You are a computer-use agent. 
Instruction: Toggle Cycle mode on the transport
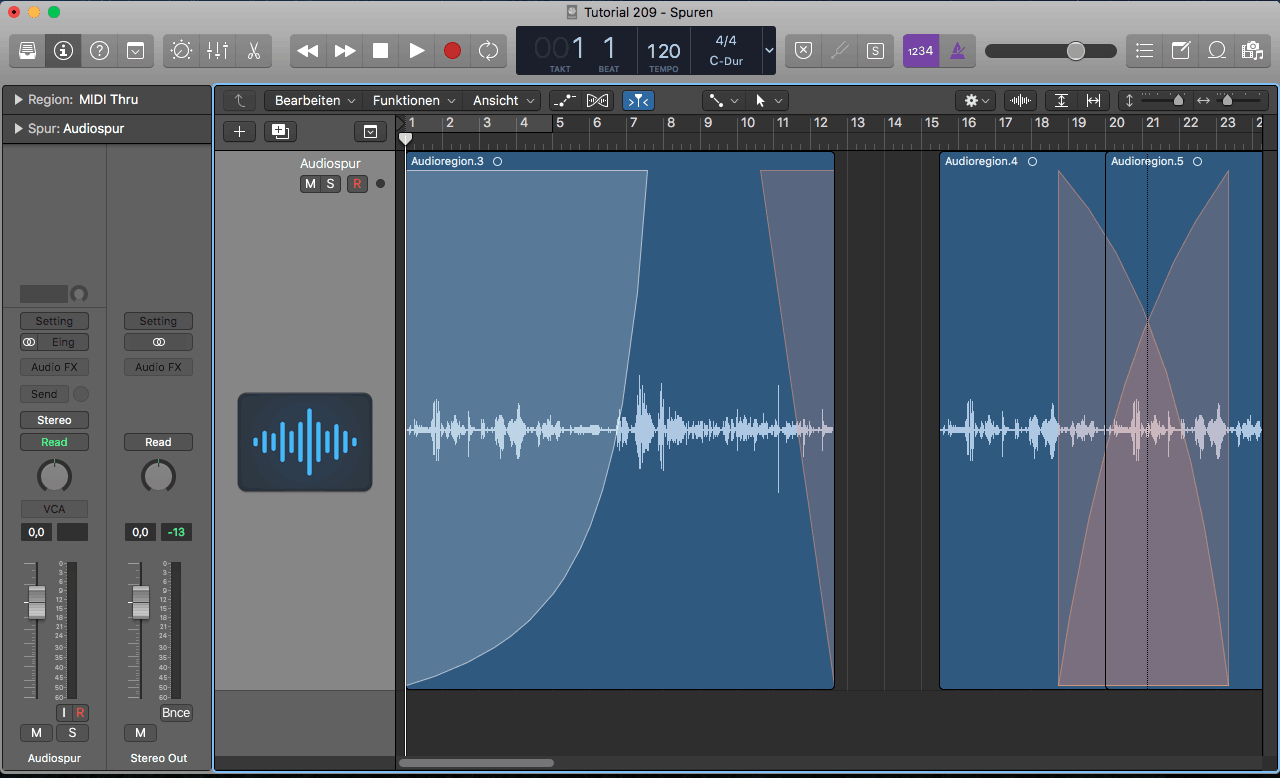coord(488,51)
